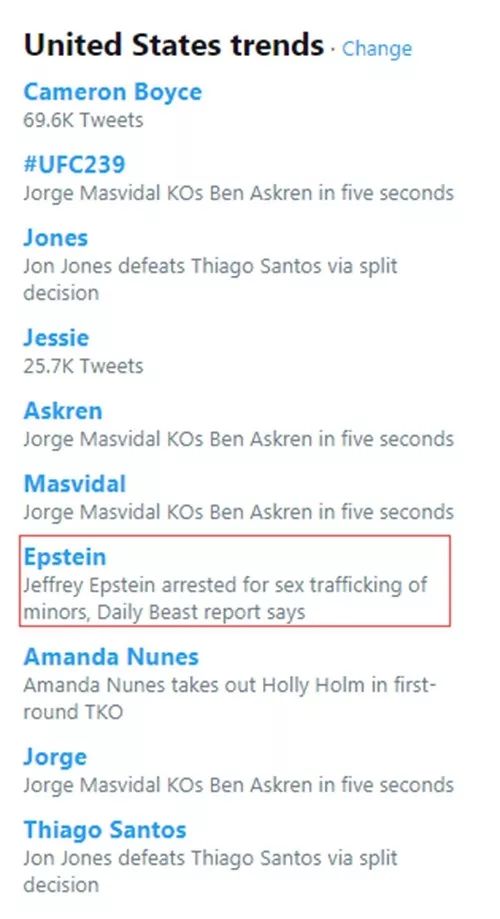Screen dimensions: 500x919
Task: Click Amanda Nunes takes out Holly Holm description
Action: (x=230, y=698)
